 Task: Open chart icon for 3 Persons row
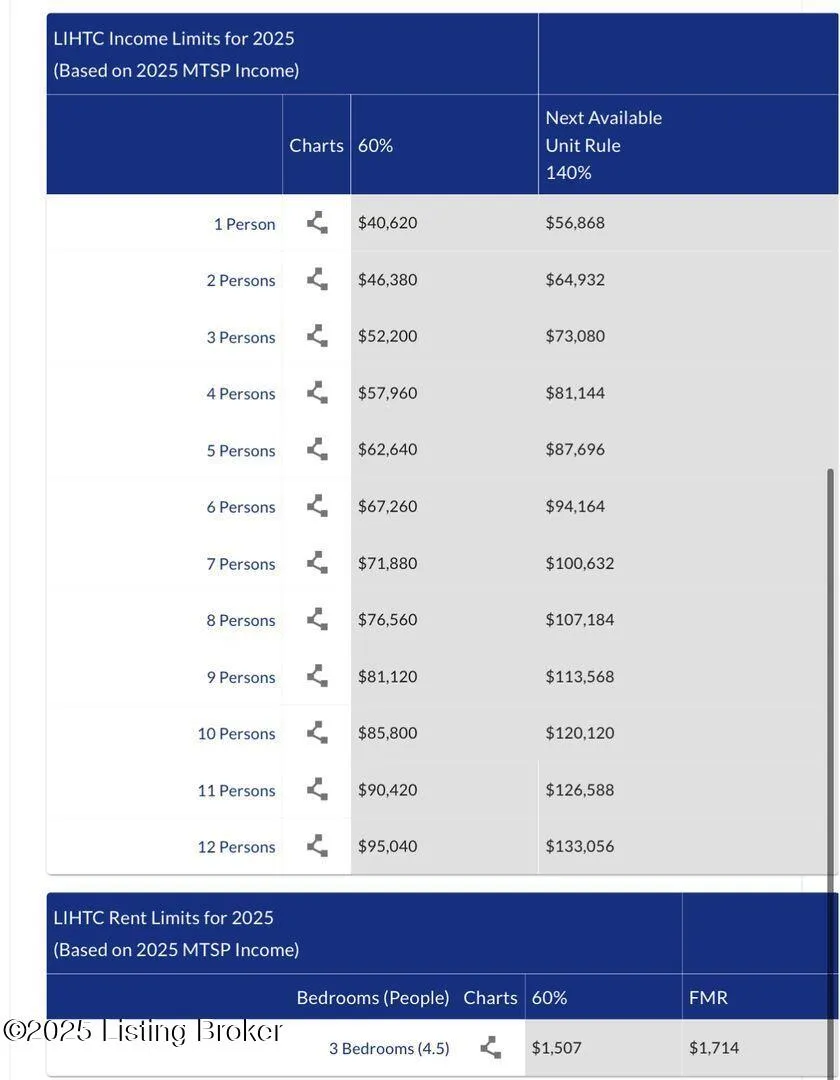click(x=317, y=336)
